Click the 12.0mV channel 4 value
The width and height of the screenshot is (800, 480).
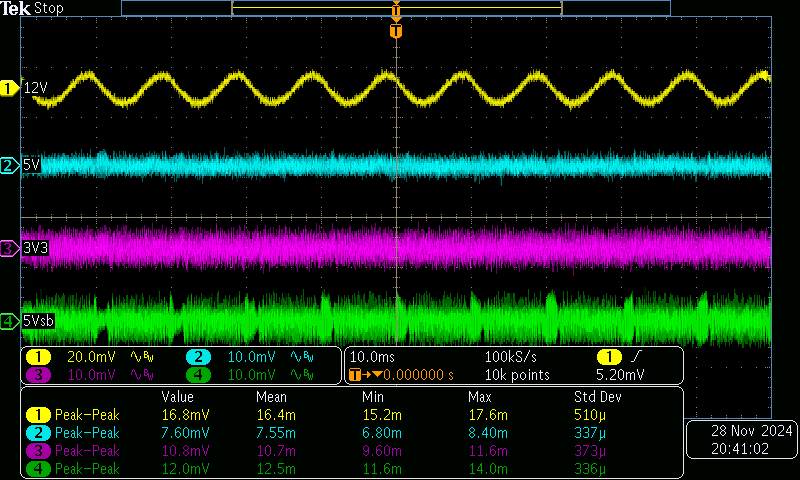point(186,469)
